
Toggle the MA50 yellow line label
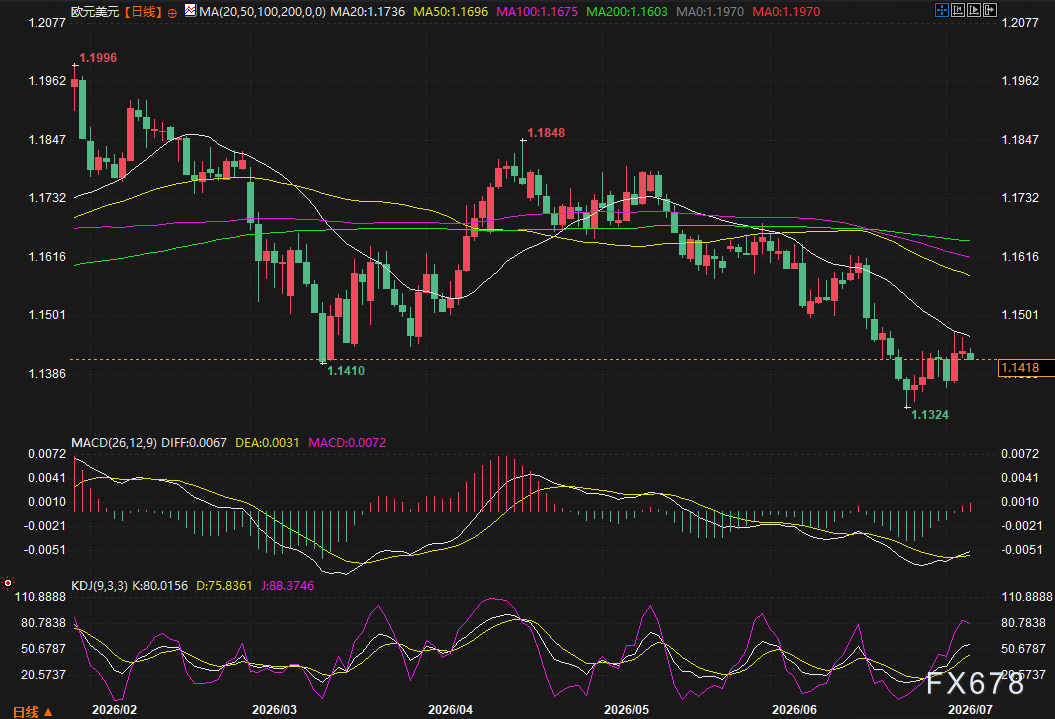tap(450, 11)
